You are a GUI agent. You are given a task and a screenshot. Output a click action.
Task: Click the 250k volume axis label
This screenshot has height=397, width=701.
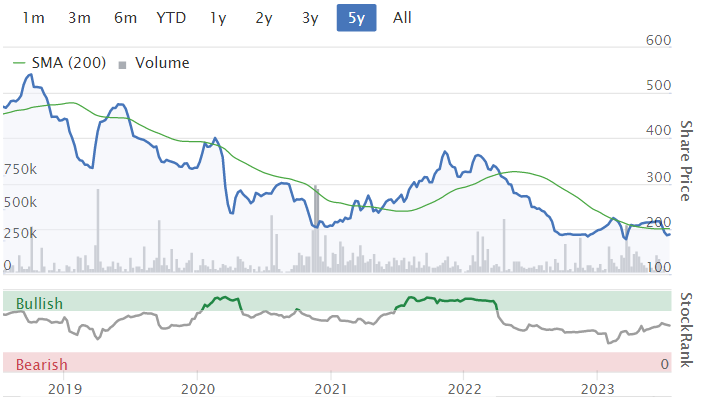tap(21, 233)
